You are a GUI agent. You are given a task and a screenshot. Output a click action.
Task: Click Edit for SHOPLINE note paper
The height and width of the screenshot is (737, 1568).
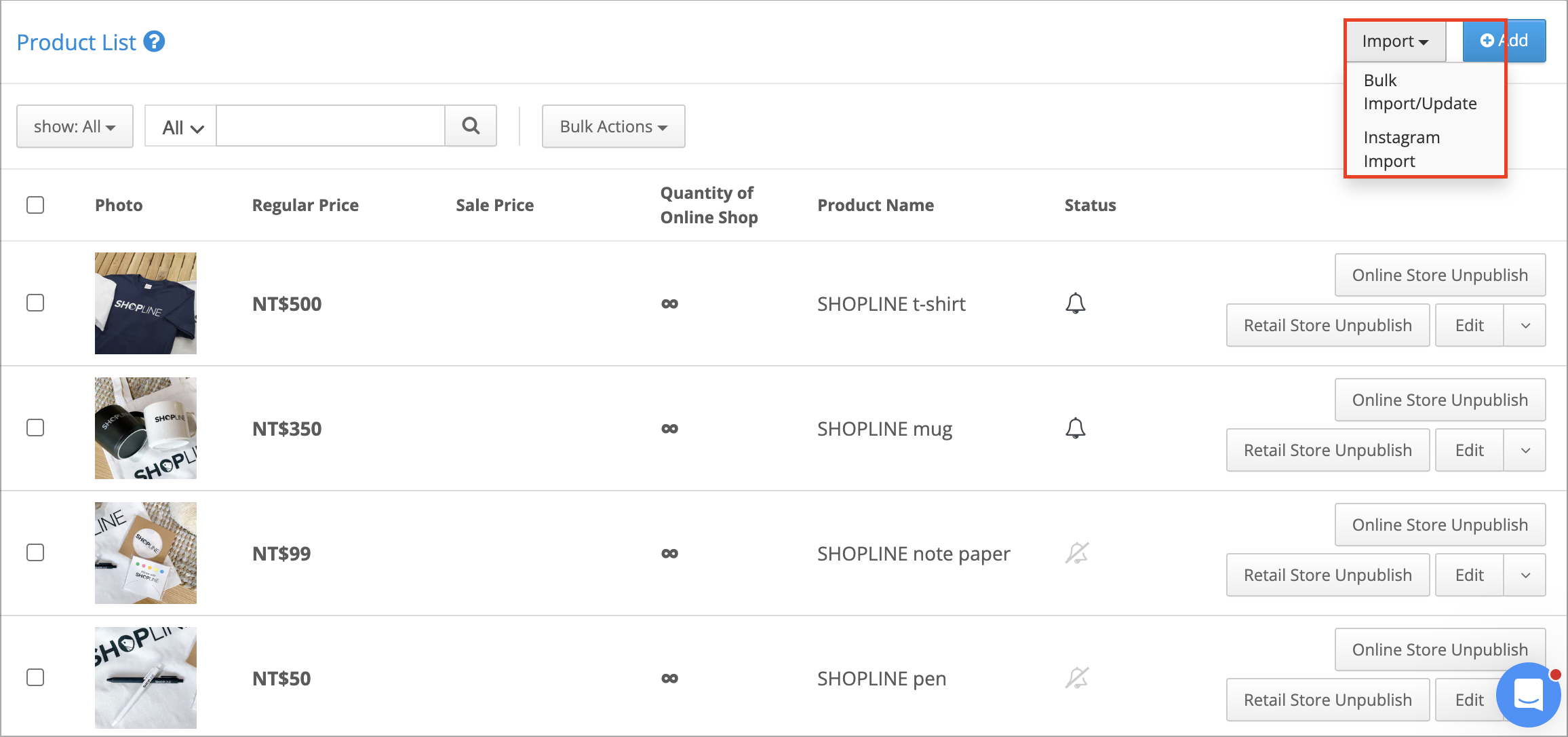point(1470,575)
